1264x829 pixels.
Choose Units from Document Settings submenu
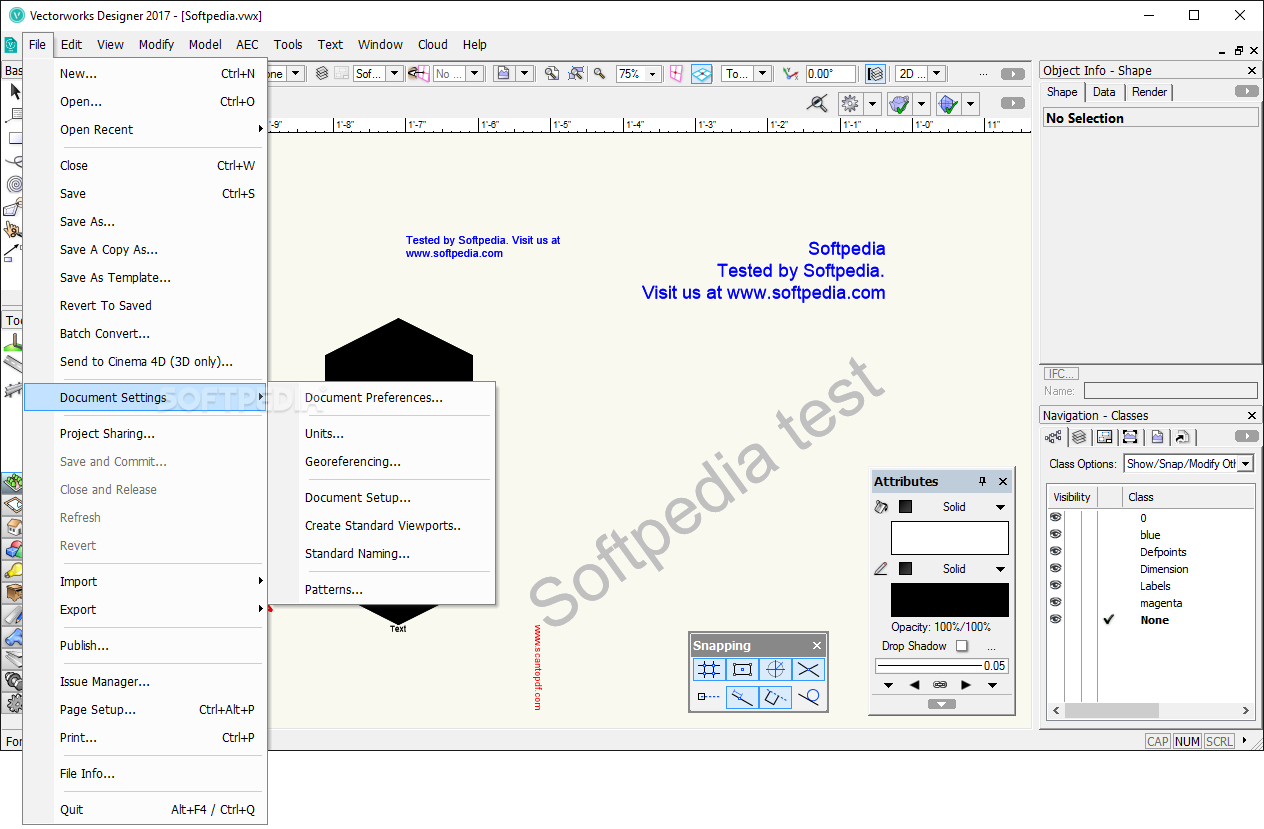[x=324, y=433]
